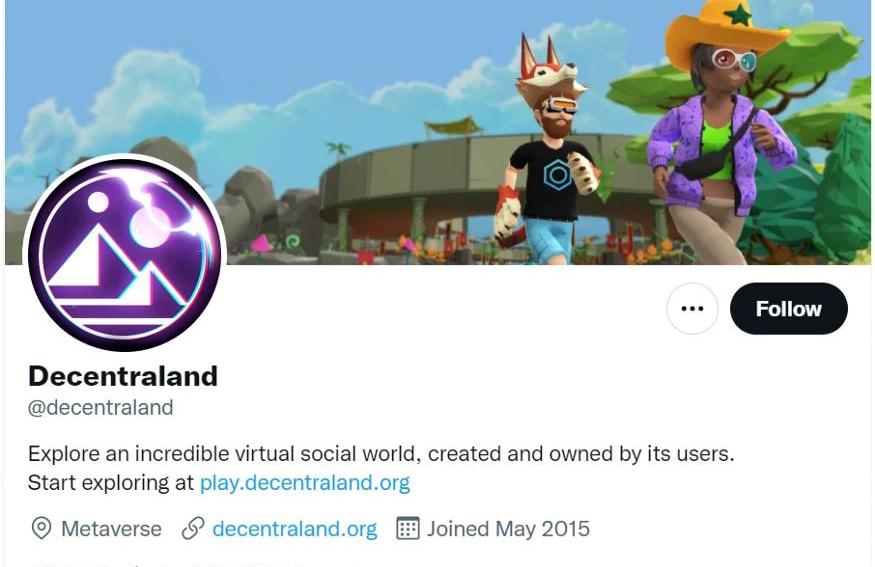Click the calendar icon beside Joined date
This screenshot has height=567, width=875.
pos(407,528)
